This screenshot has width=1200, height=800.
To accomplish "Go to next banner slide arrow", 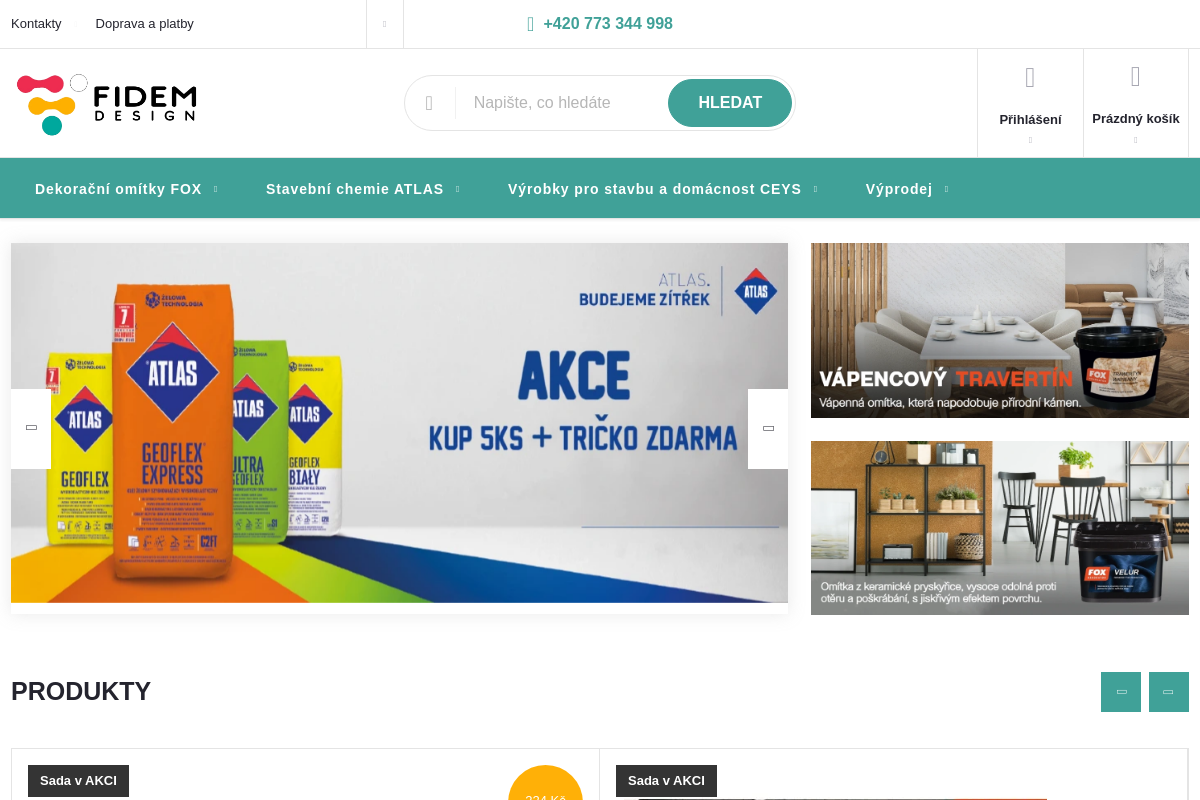I will [768, 429].
